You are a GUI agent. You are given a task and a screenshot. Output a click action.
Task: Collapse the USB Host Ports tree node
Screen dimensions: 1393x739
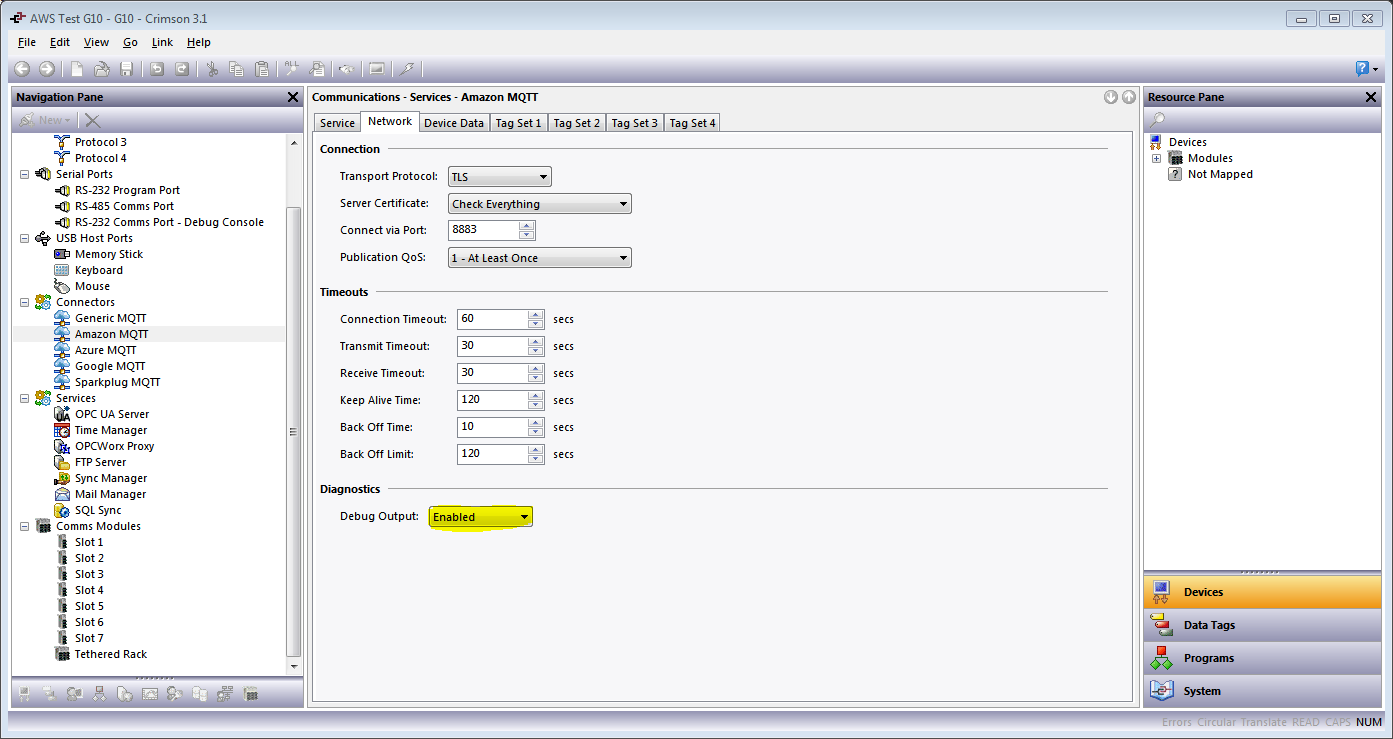24,238
